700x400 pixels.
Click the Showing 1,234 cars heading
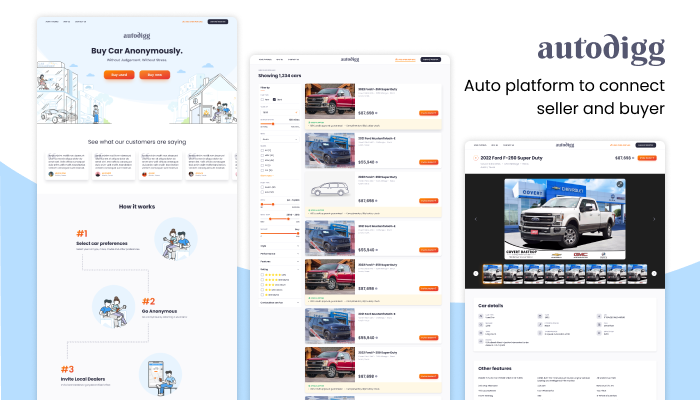pyautogui.click(x=280, y=76)
